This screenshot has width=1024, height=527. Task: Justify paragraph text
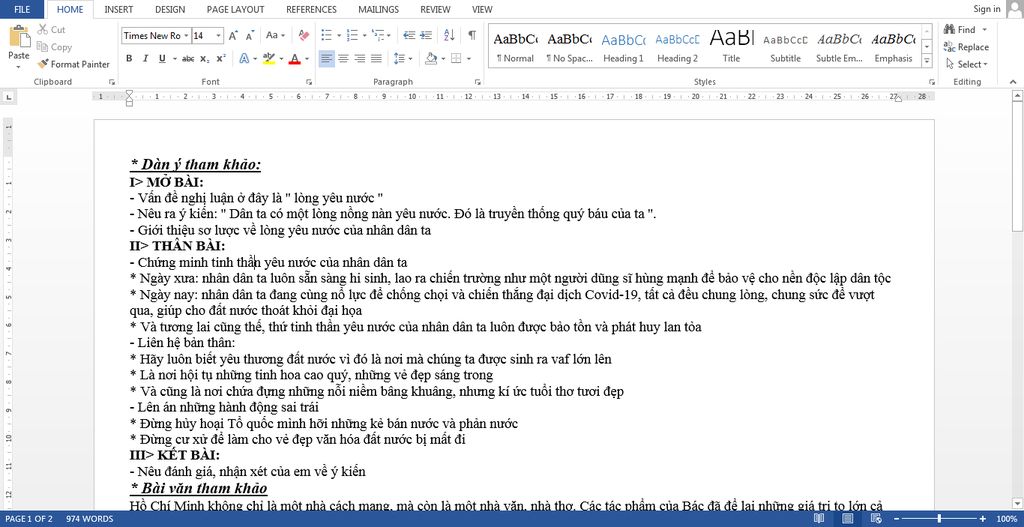point(376,59)
